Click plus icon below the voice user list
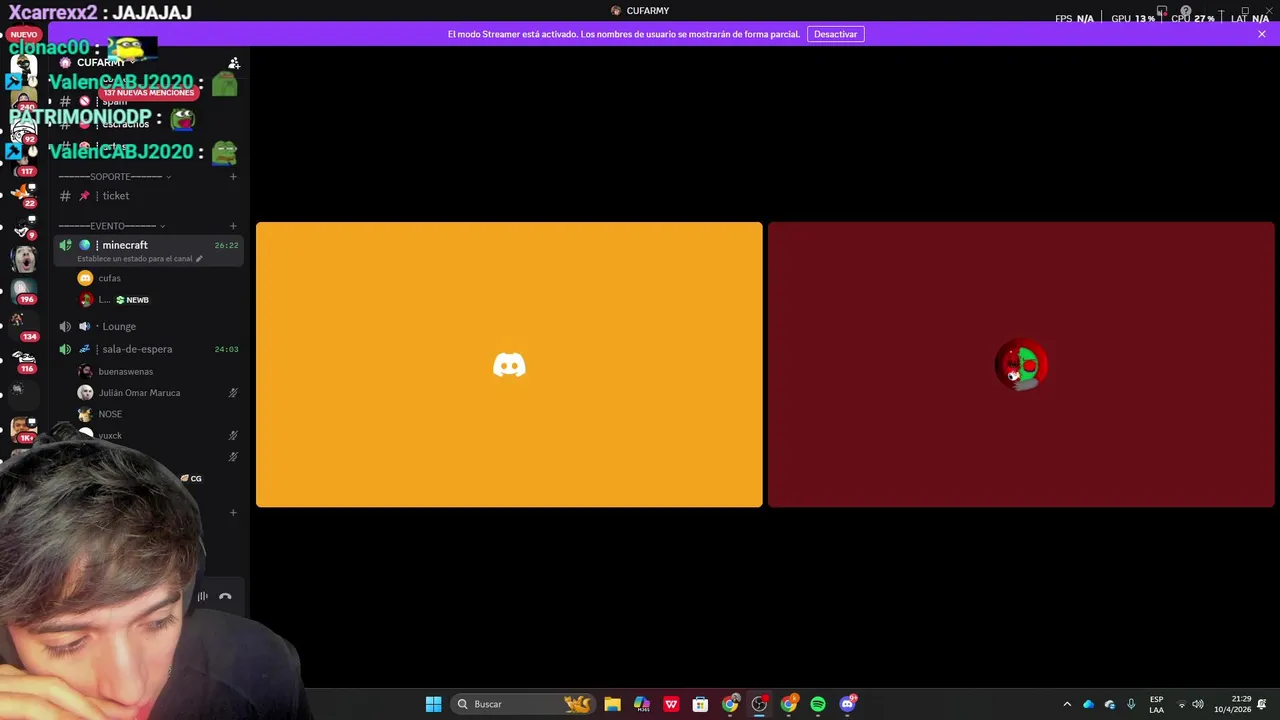Viewport: 1280px width, 720px height. pyautogui.click(x=233, y=513)
